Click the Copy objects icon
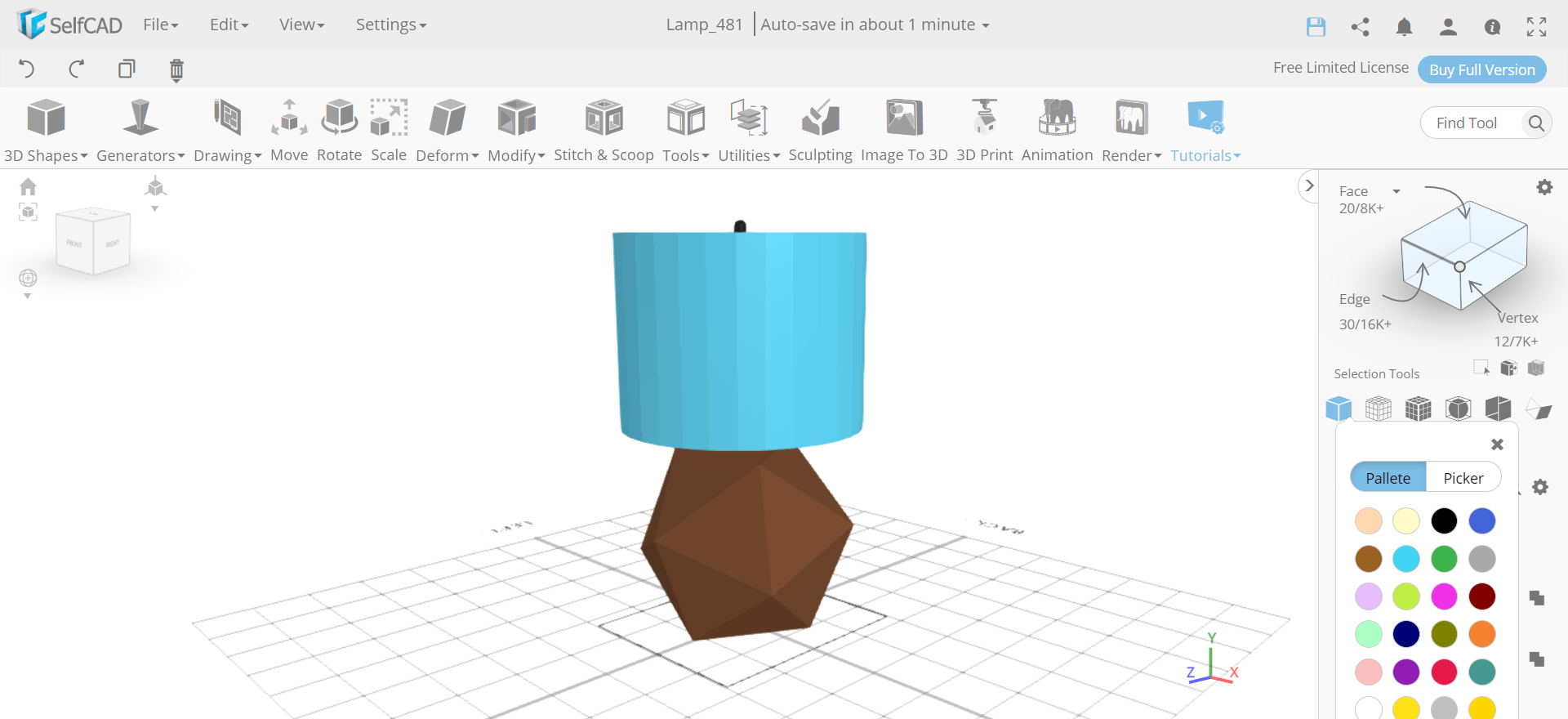This screenshot has width=1568, height=719. click(127, 69)
